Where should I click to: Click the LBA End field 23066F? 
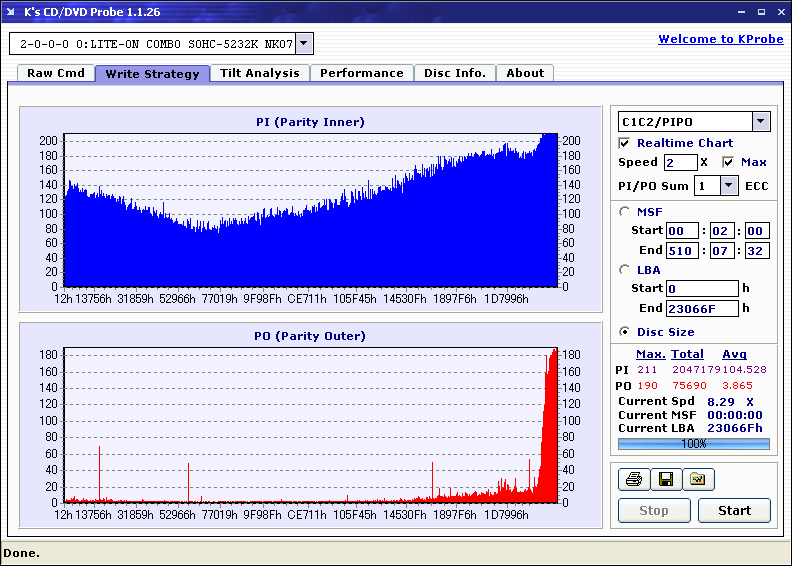click(702, 308)
